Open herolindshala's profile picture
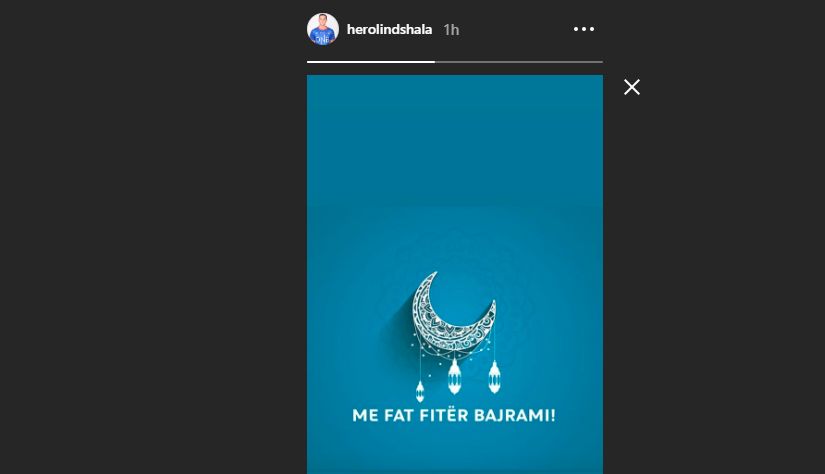Image resolution: width=825 pixels, height=474 pixels. click(323, 29)
